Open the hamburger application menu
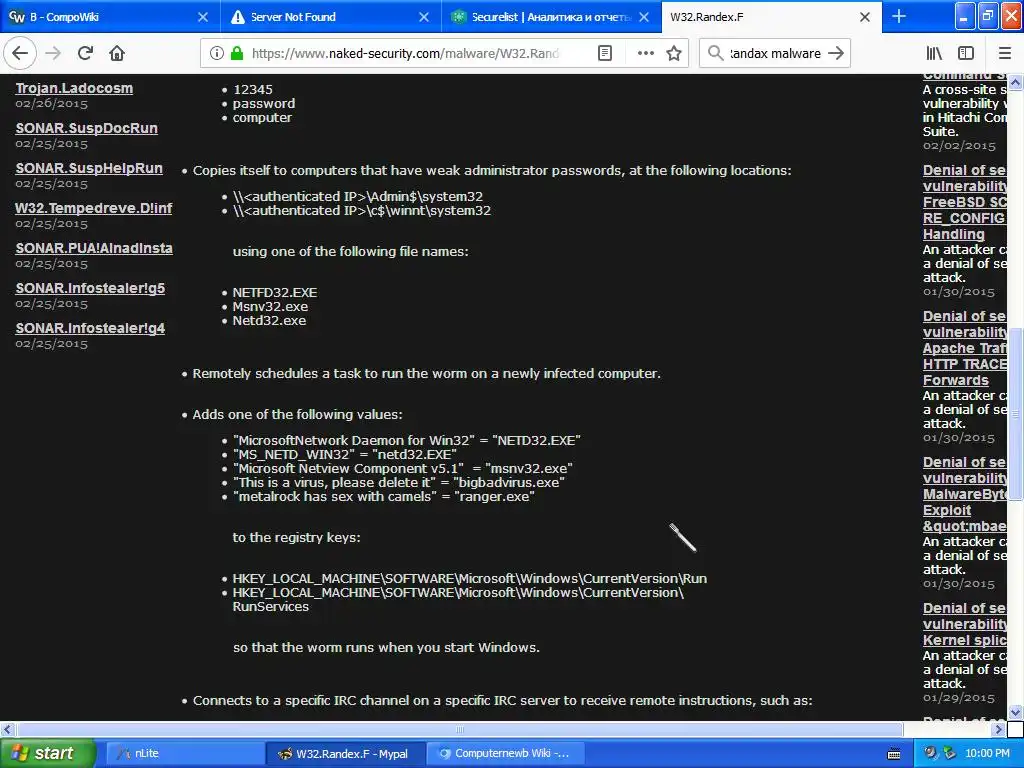Screen dimensions: 1024x768 pos(1004,53)
